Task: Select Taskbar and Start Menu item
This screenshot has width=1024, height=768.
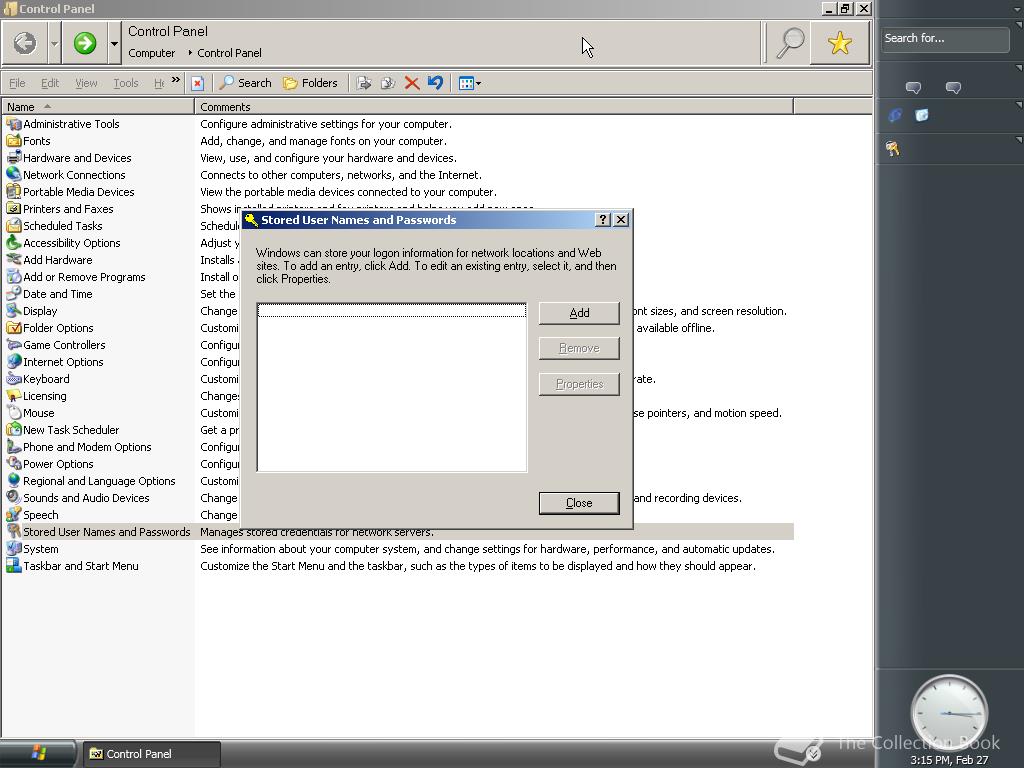Action: (81, 566)
